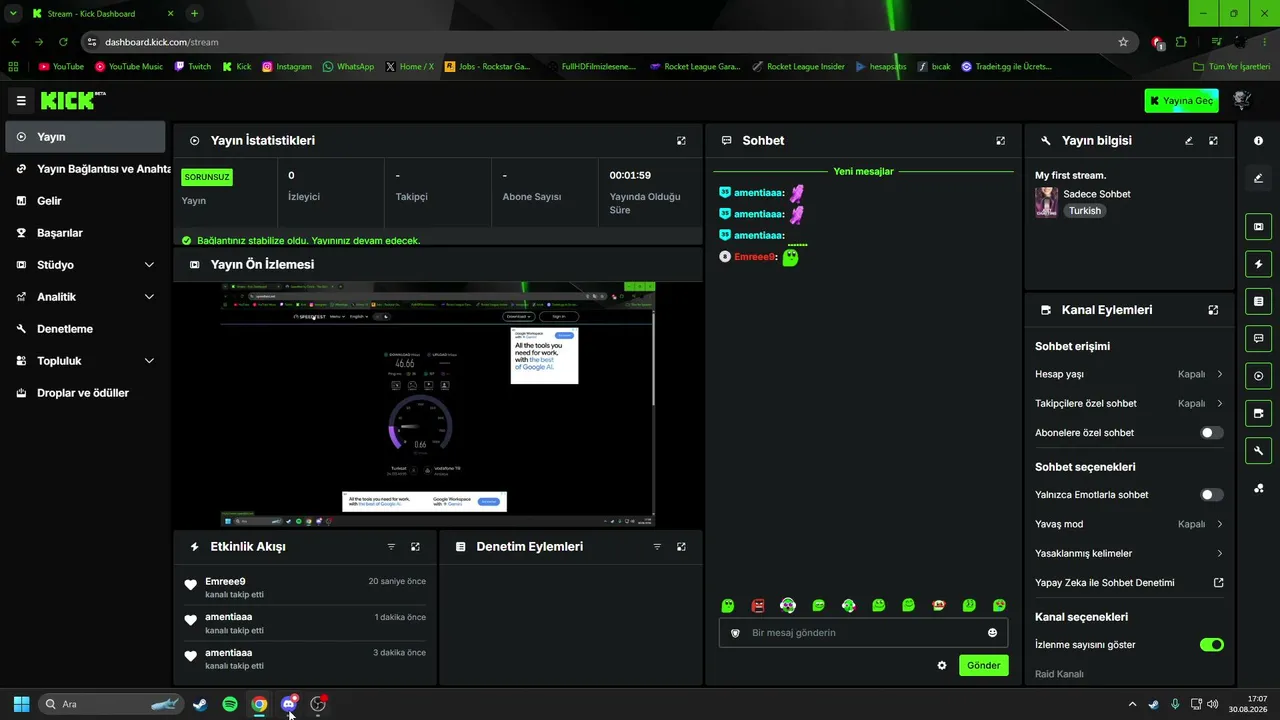Open Hesap yaşı setting options
Image resolution: width=1280 pixels, height=720 pixels.
pos(1129,374)
